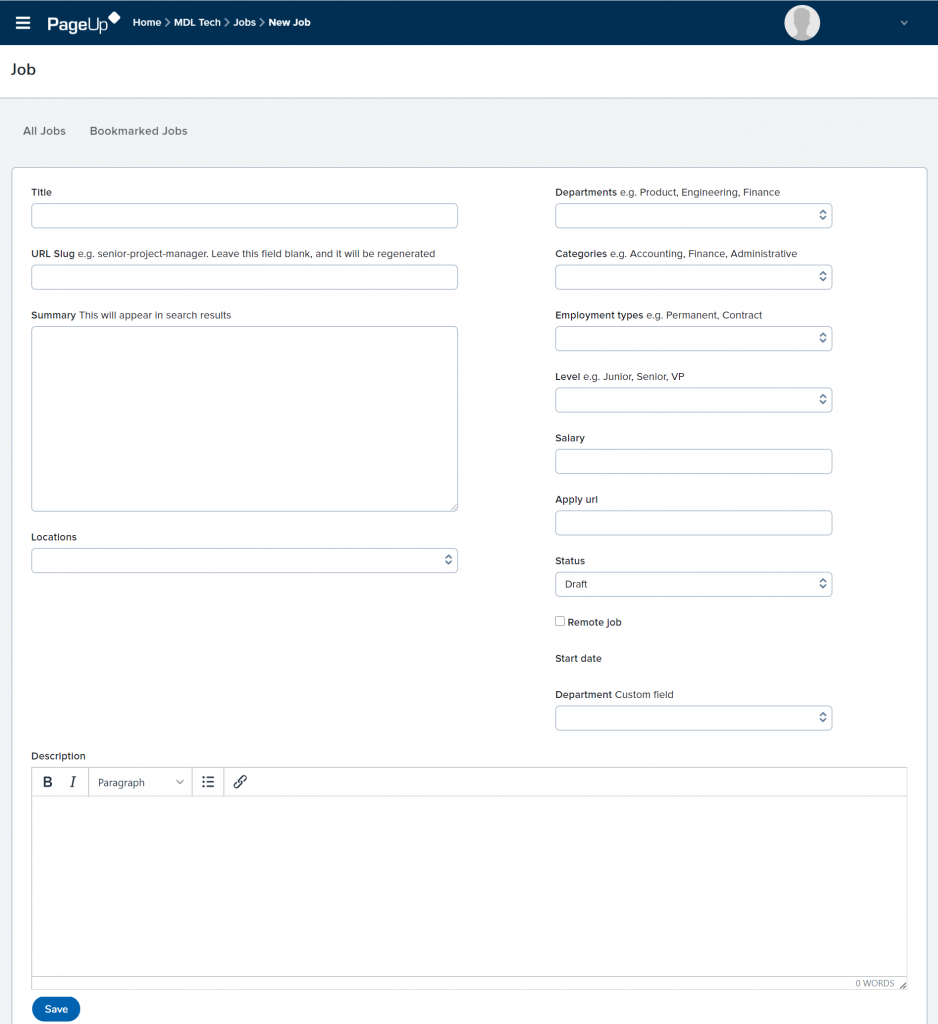Grab the Description editor resize handle
Screen dimensions: 938x1024
click(x=903, y=985)
